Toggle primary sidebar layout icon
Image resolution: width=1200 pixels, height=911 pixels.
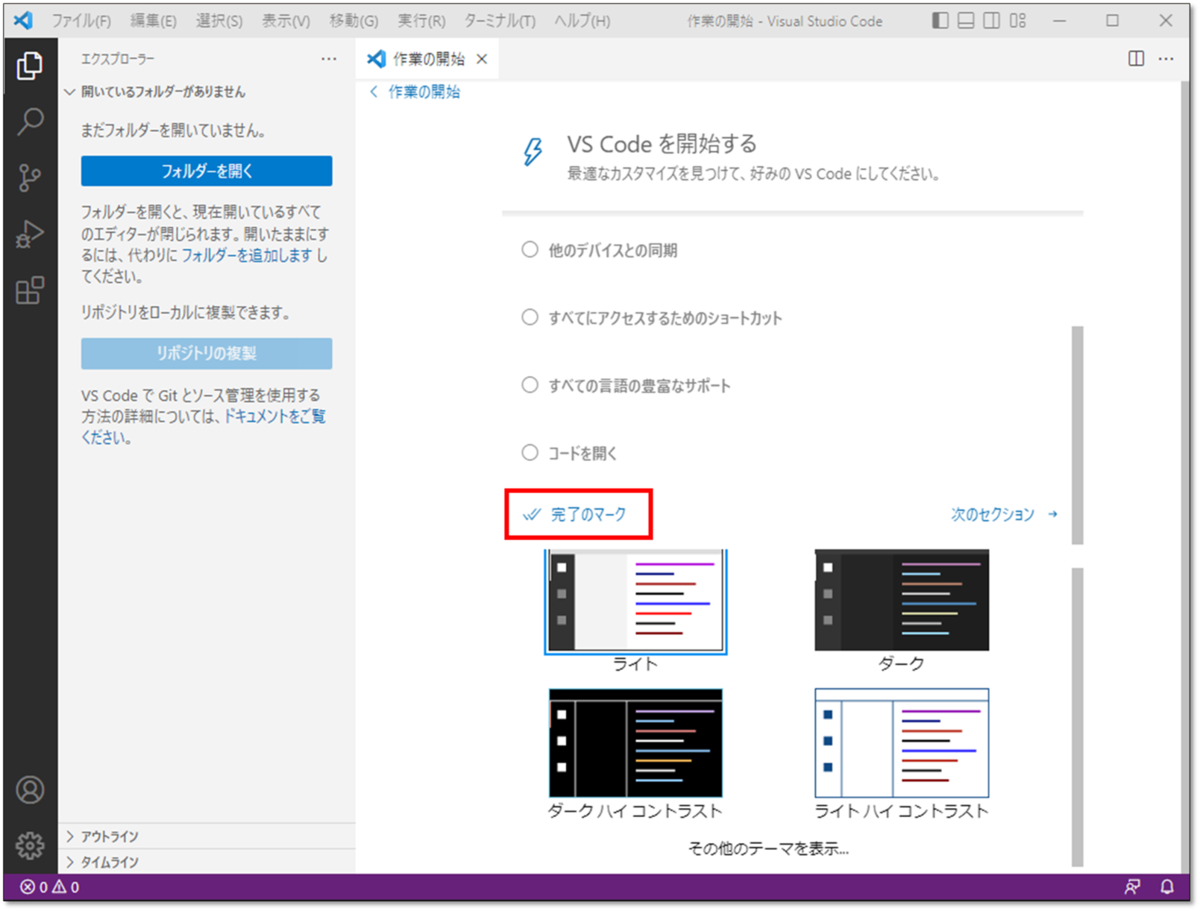pyautogui.click(x=940, y=21)
